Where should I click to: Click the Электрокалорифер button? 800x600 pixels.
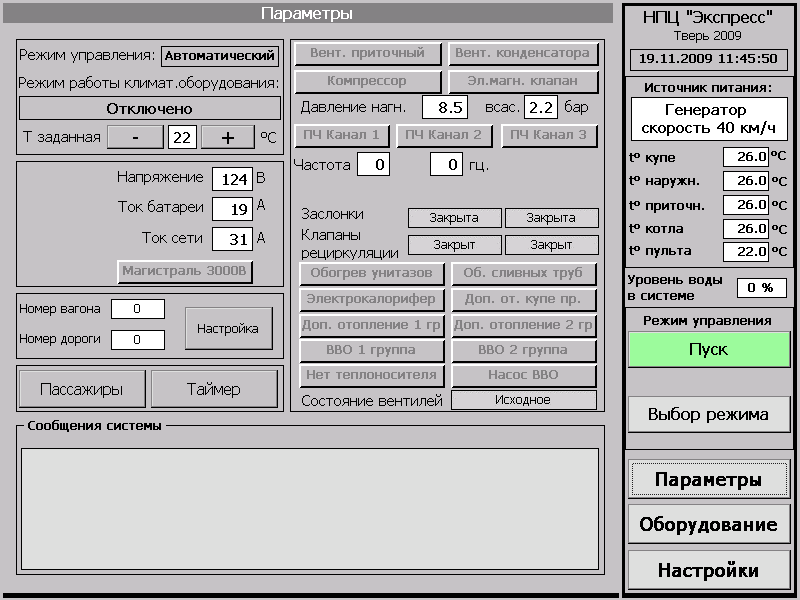(x=371, y=299)
